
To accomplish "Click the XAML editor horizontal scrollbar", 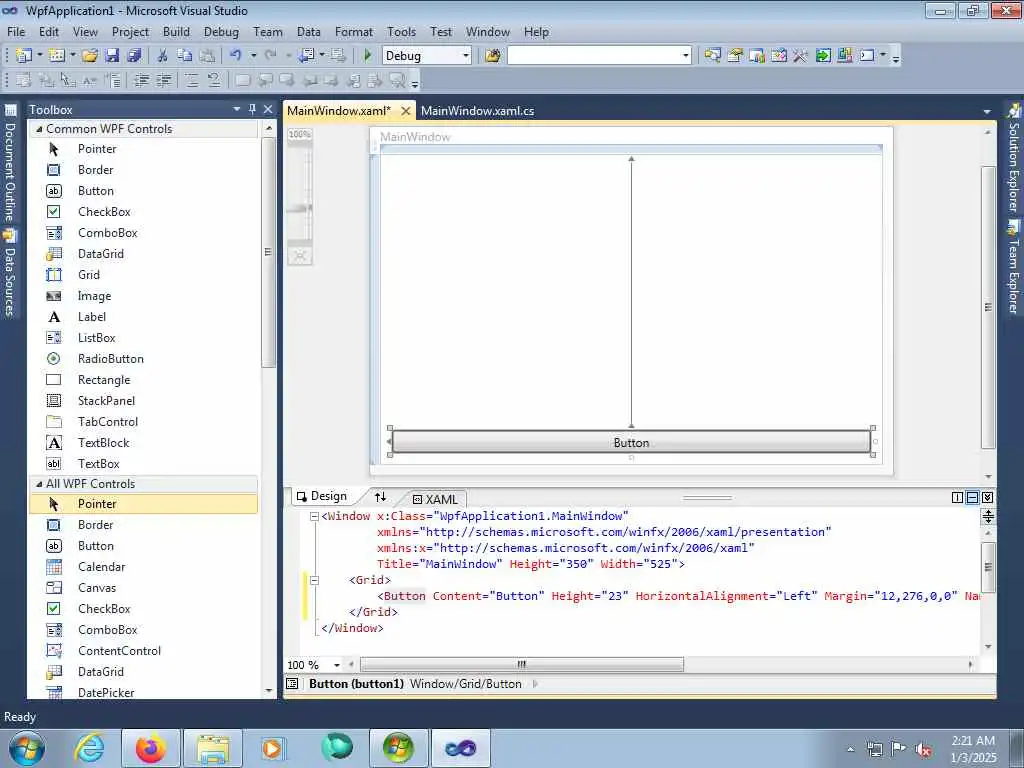I will [x=522, y=664].
